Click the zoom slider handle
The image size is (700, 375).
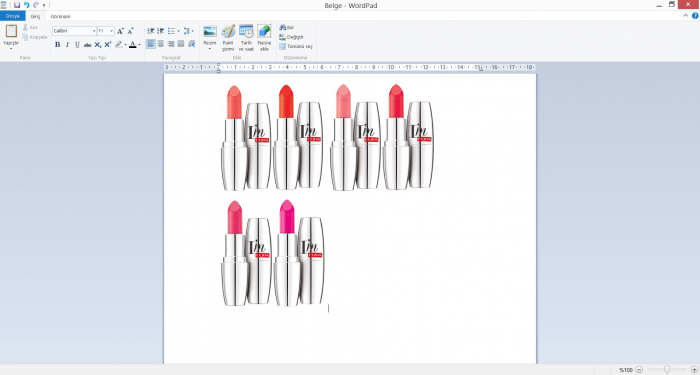click(667, 369)
